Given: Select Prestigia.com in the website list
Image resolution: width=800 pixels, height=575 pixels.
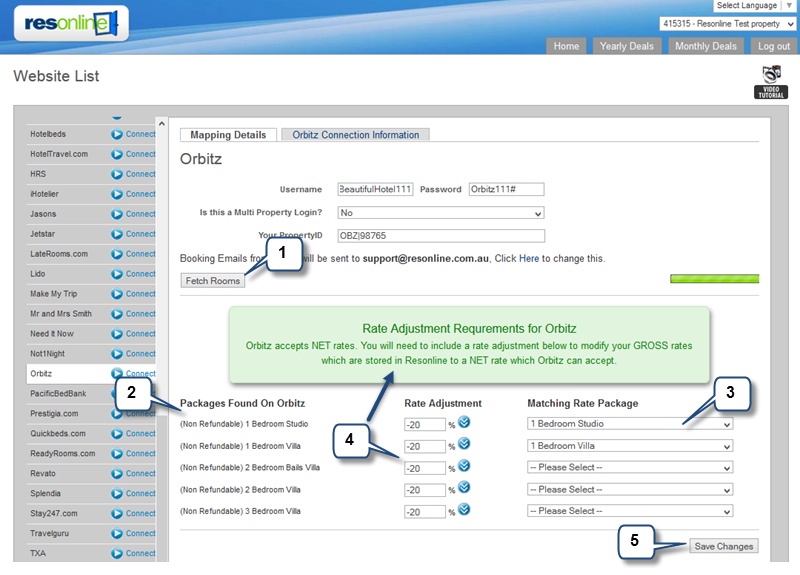Looking at the screenshot, I should (54, 413).
